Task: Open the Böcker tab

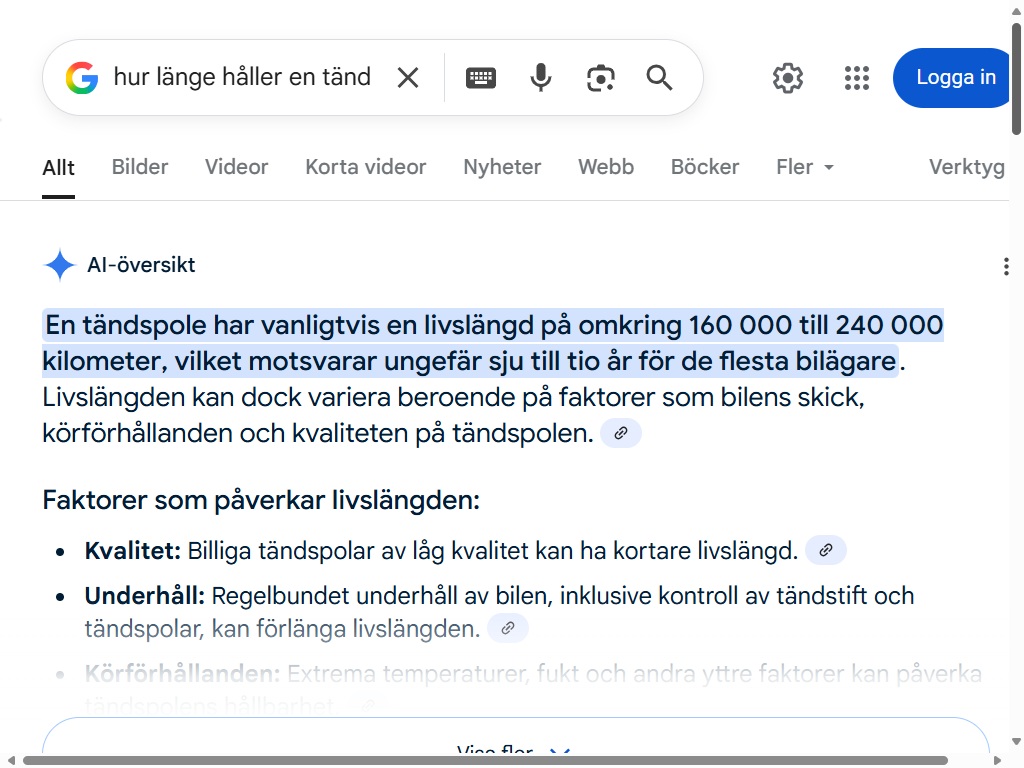Action: coord(705,167)
